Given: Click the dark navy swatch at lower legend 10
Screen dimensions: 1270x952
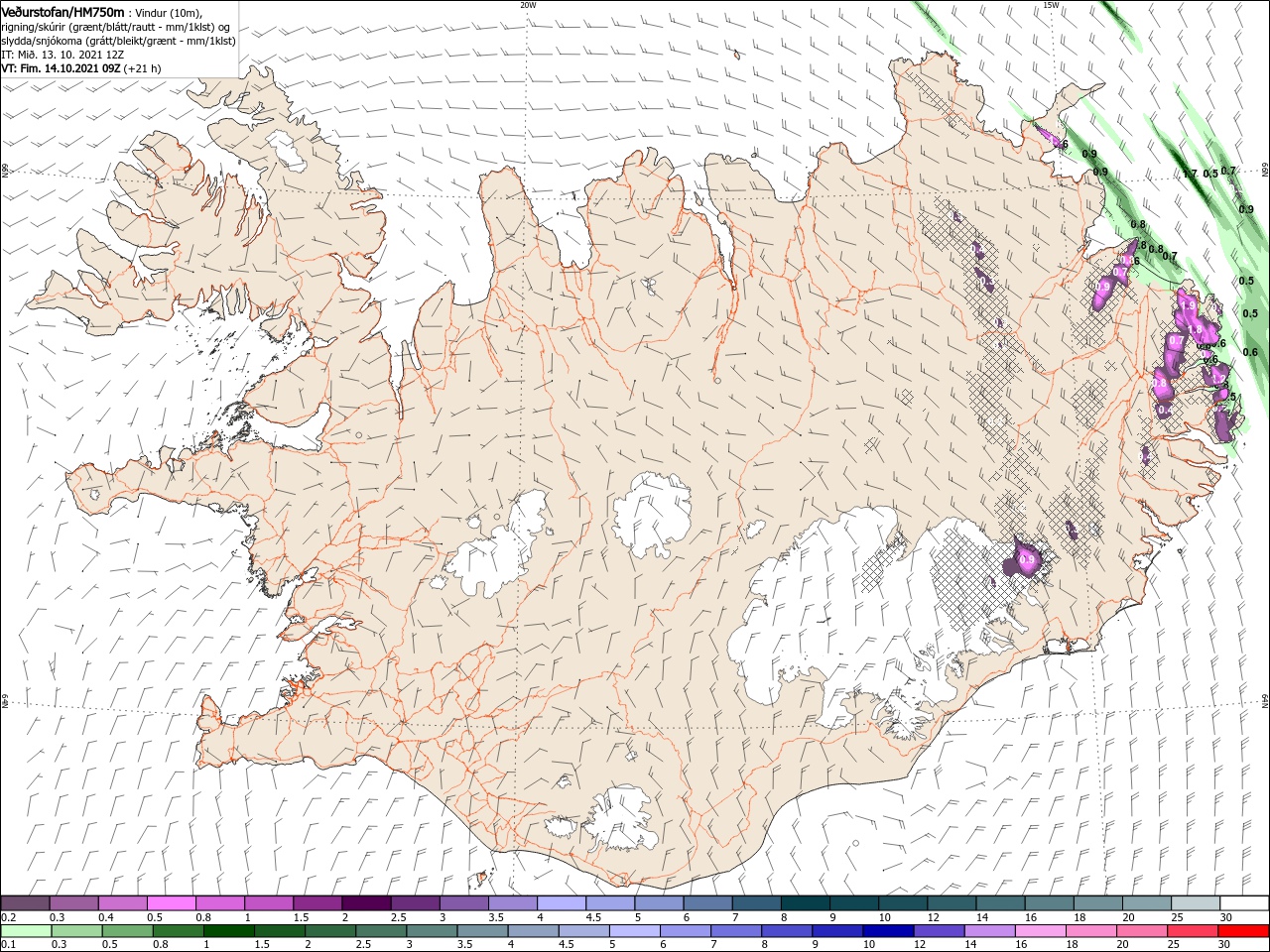Looking at the screenshot, I should (x=886, y=931).
